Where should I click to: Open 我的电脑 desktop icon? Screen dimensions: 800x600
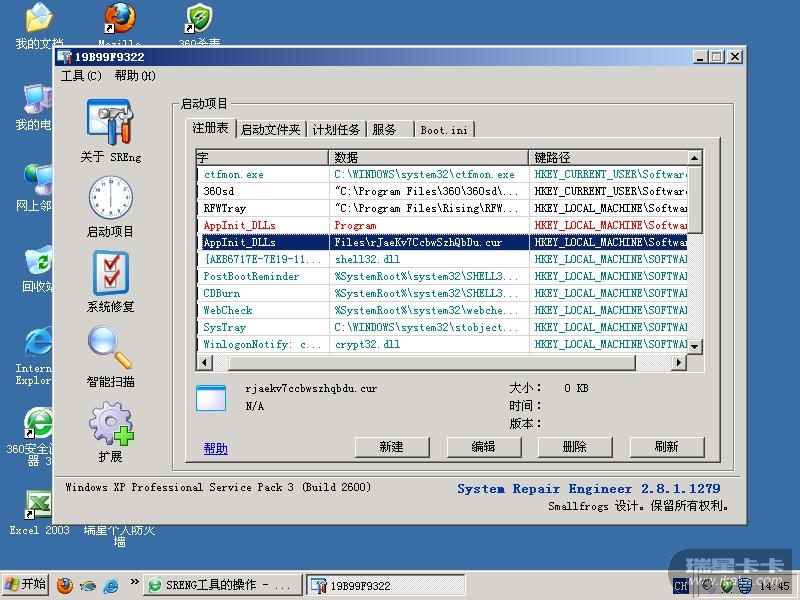tap(39, 99)
